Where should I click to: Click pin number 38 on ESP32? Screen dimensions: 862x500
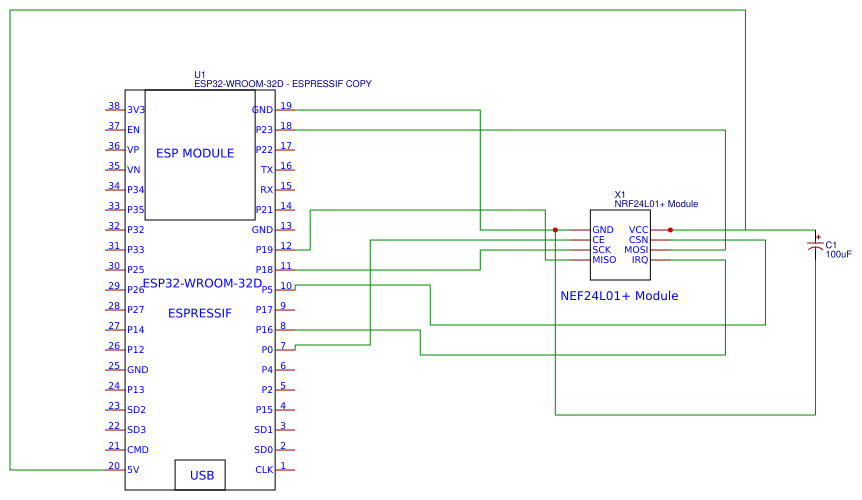[x=114, y=105]
